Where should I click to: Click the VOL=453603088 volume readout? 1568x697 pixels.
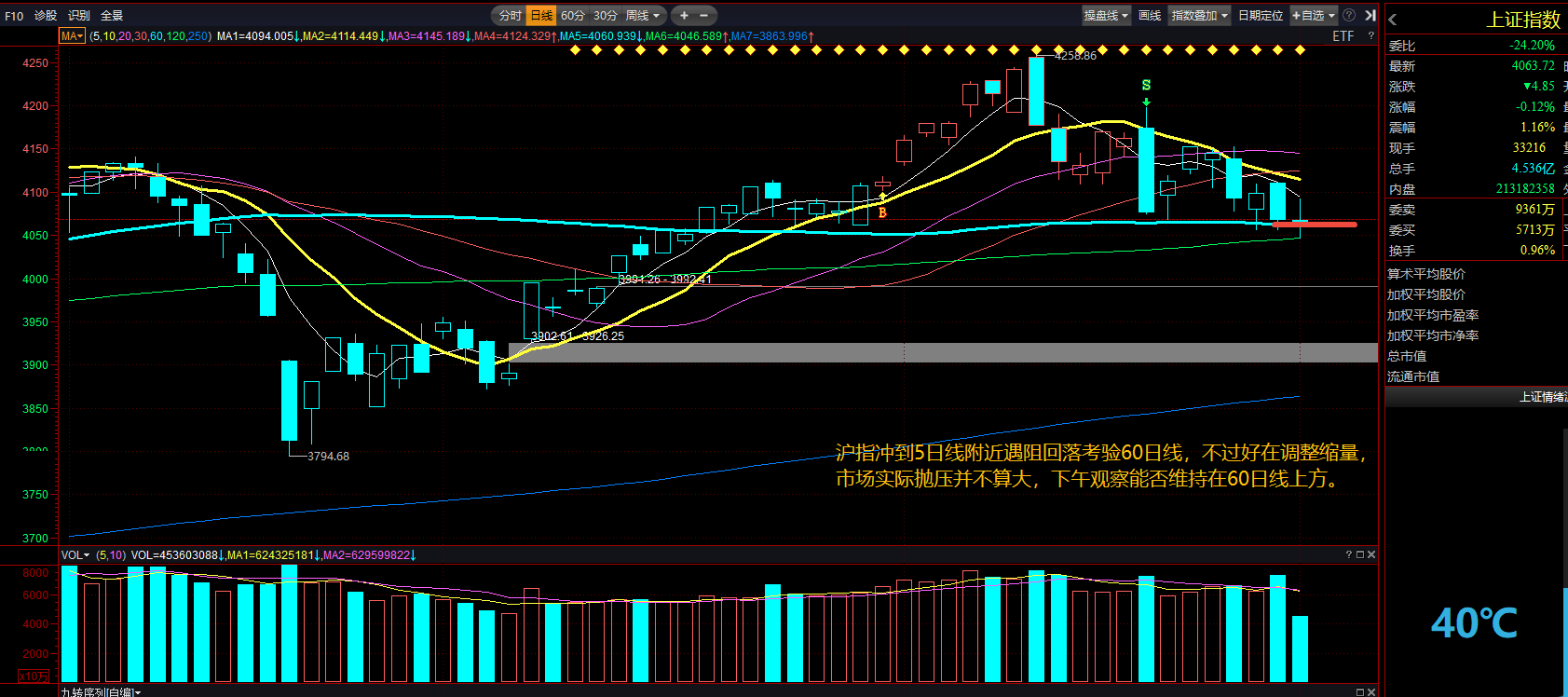point(177,555)
